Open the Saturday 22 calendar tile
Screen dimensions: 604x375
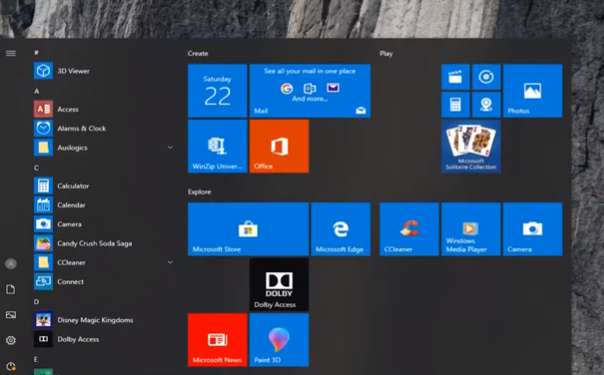(217, 90)
